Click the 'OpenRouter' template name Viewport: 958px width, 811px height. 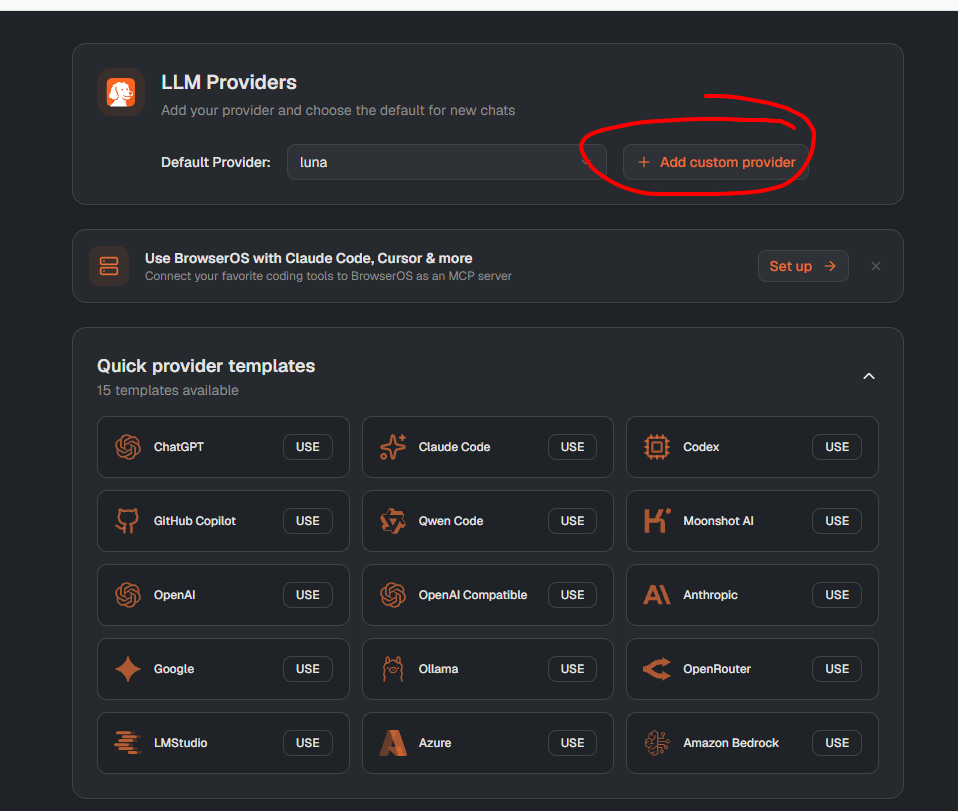pyautogui.click(x=717, y=669)
